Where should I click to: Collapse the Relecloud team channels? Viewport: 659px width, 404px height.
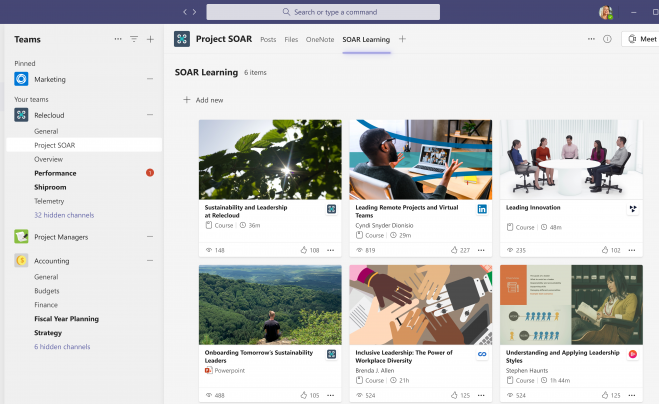point(150,115)
